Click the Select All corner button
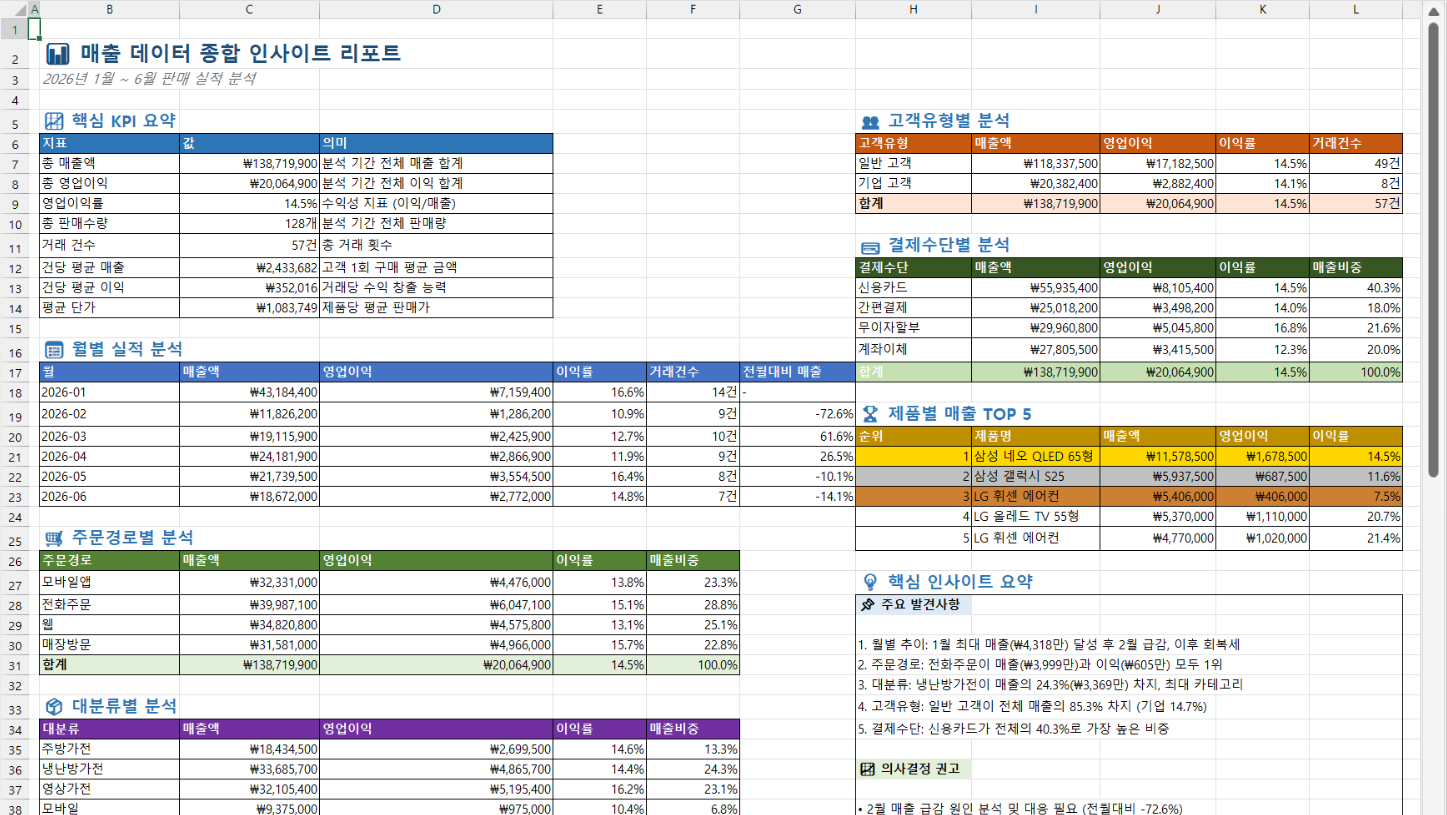This screenshot has width=1447, height=815. click(x=15, y=9)
